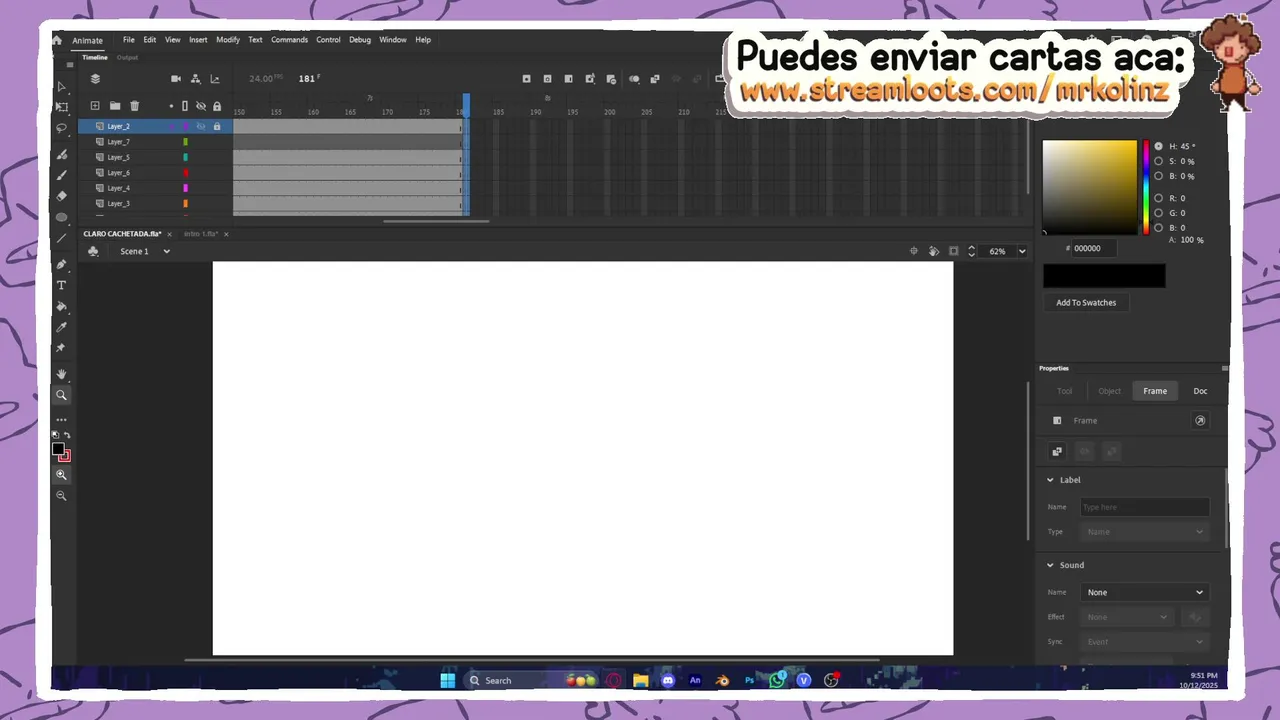Switch to the intro 1.fla document tab
1280x720 pixels.
(x=201, y=234)
